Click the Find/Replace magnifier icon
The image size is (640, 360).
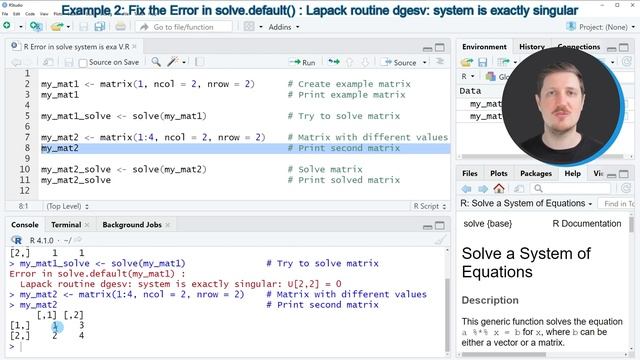point(156,62)
